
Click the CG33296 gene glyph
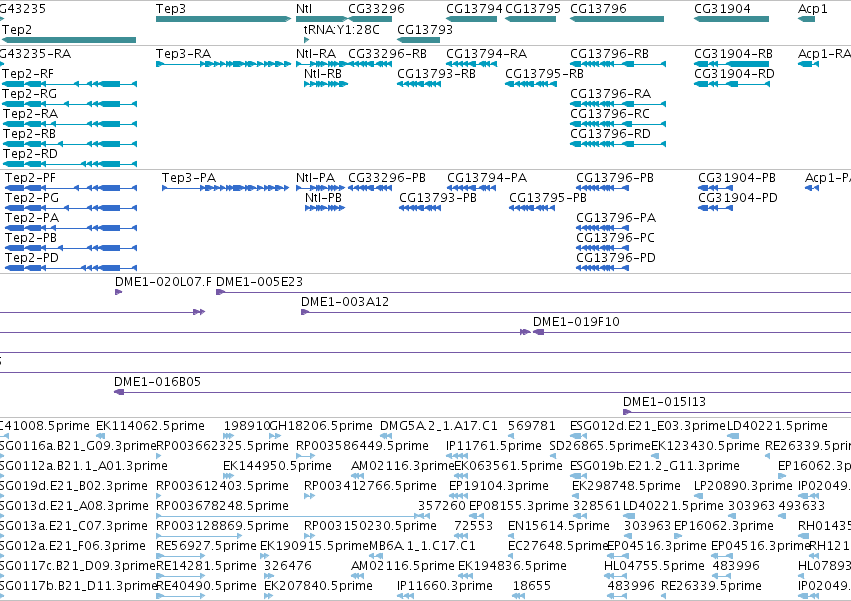[370, 19]
